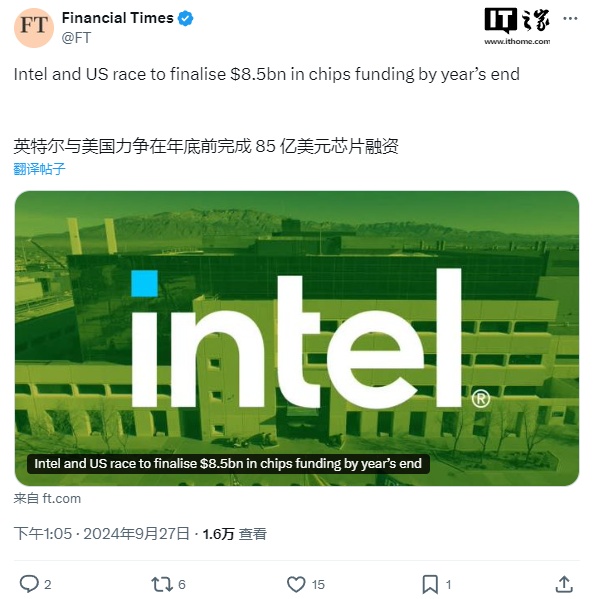
Task: Click the post timestamp 下午1:05
Action: pyautogui.click(x=43, y=533)
